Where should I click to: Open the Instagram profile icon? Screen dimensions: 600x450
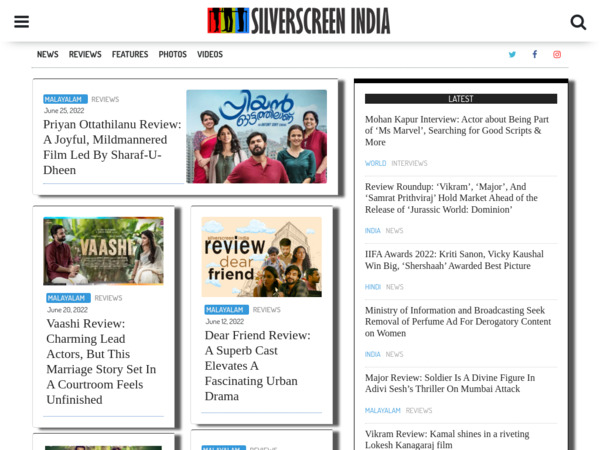click(557, 54)
